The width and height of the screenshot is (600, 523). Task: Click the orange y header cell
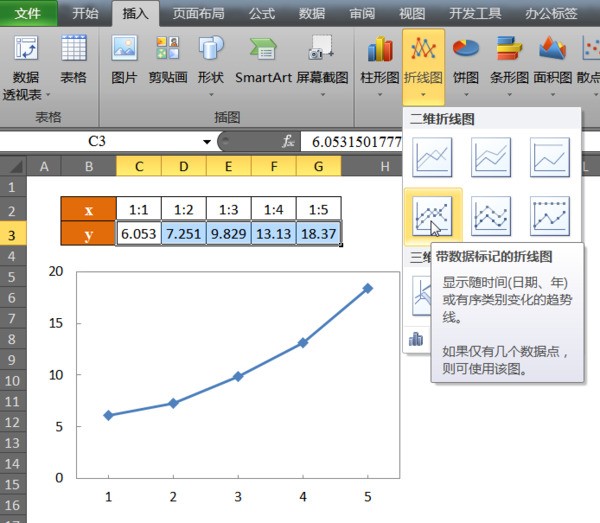(x=88, y=233)
